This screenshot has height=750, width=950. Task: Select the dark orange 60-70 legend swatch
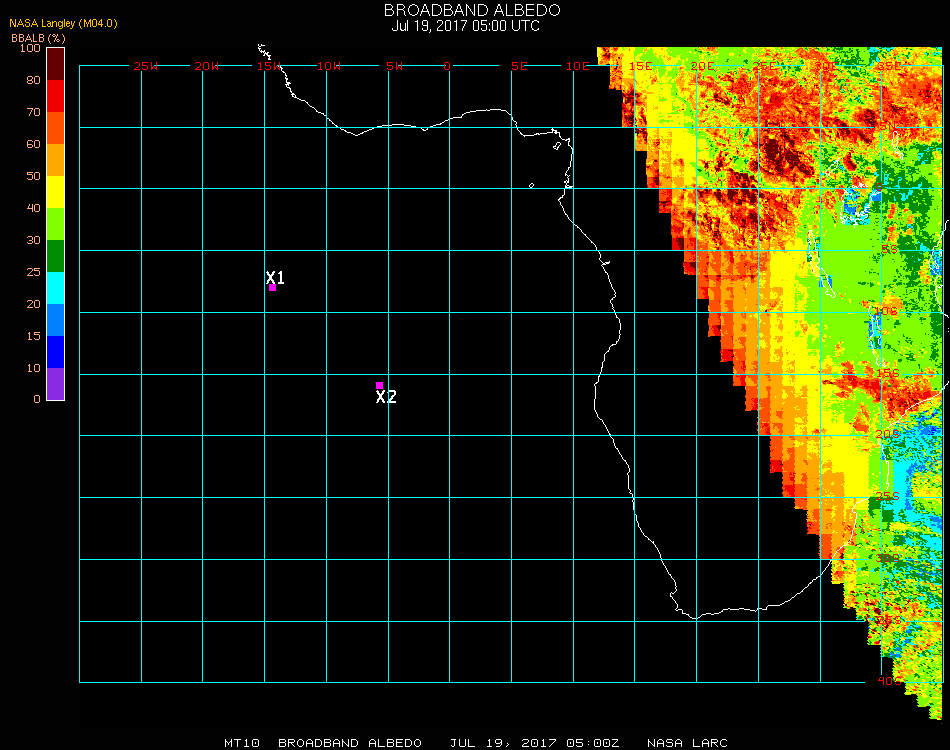(55, 128)
